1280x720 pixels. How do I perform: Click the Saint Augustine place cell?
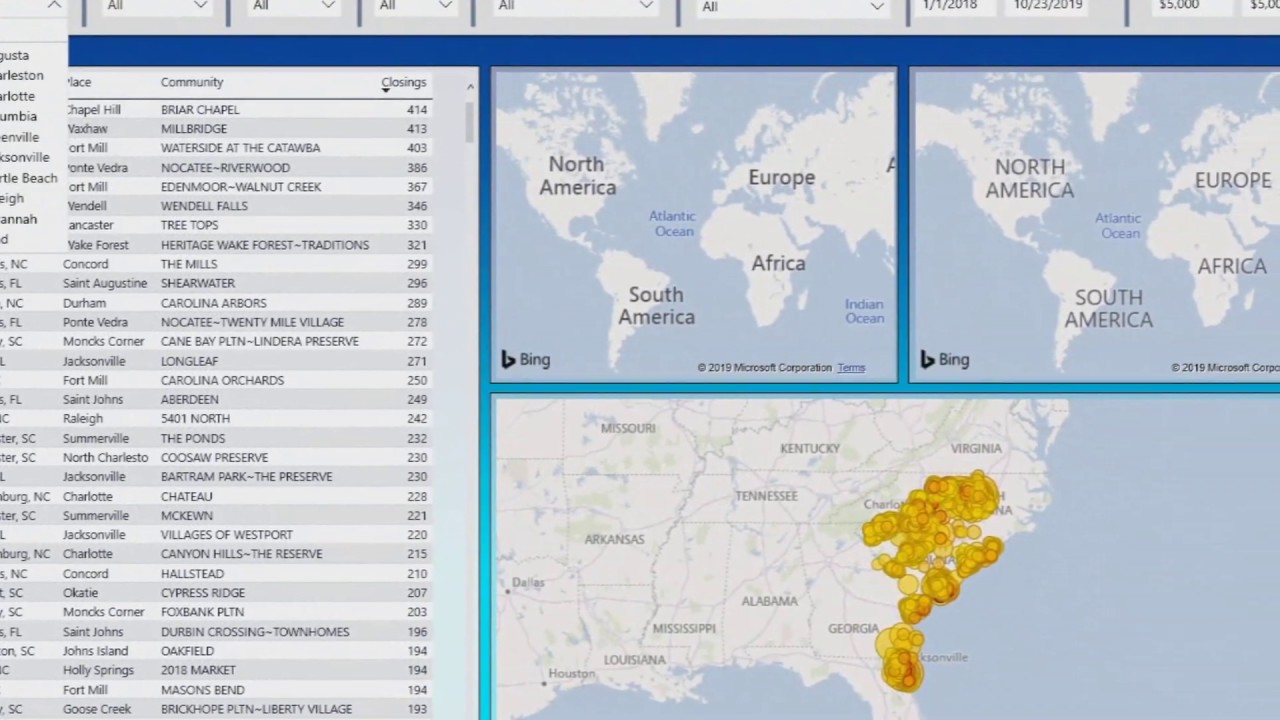[105, 283]
